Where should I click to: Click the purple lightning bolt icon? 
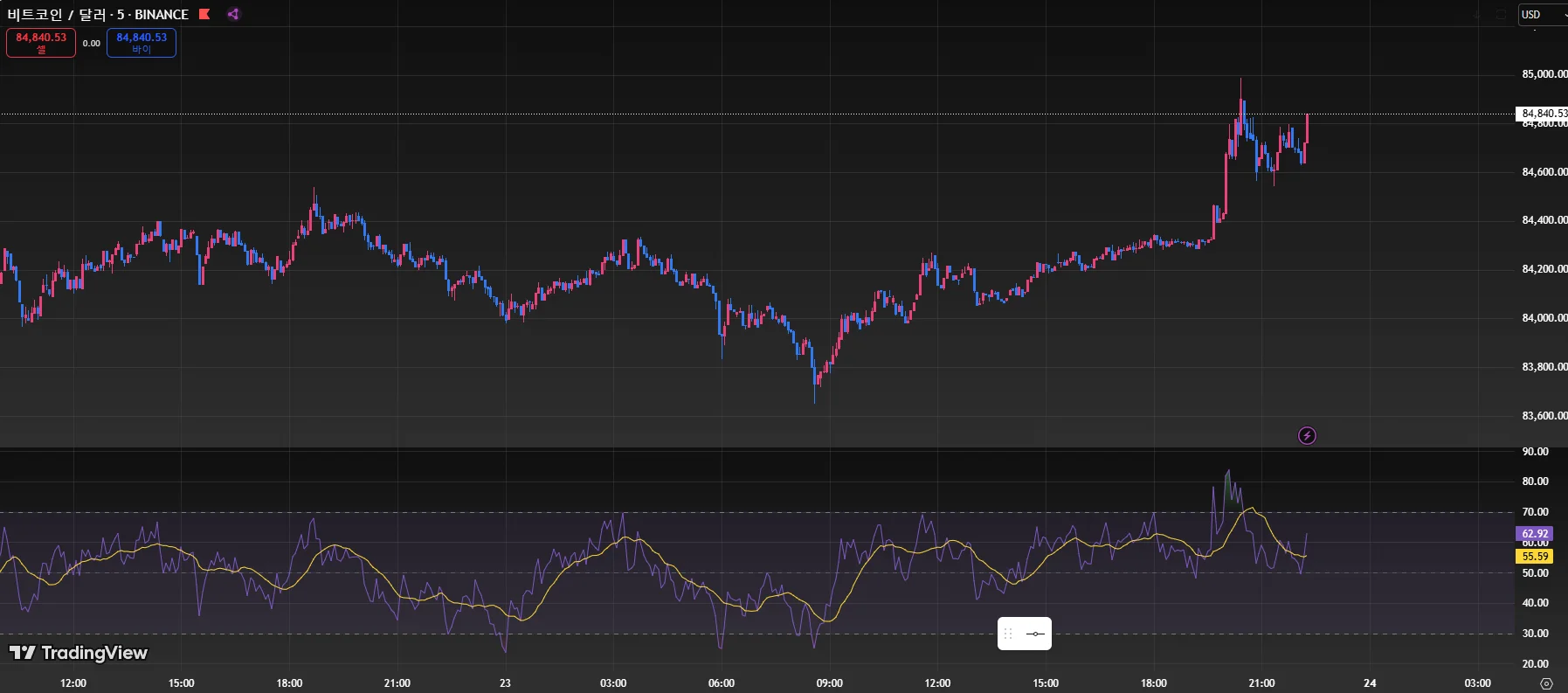1307,435
